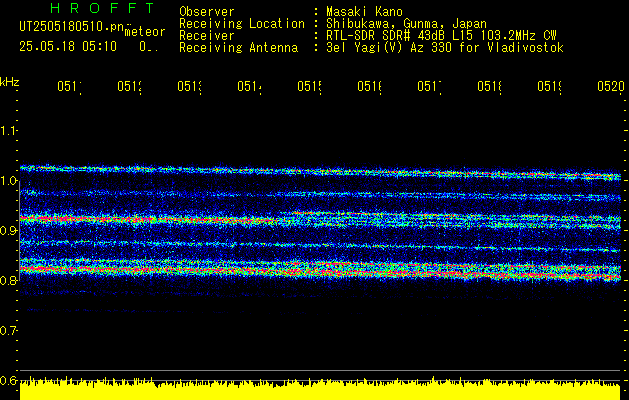Image resolution: width=629 pixels, height=400 pixels.
Task: Click the Observer label
Action: click(207, 11)
